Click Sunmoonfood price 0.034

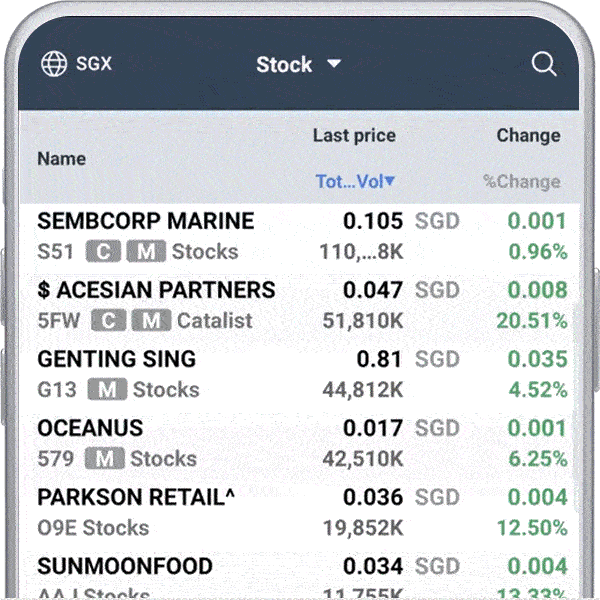click(373, 566)
